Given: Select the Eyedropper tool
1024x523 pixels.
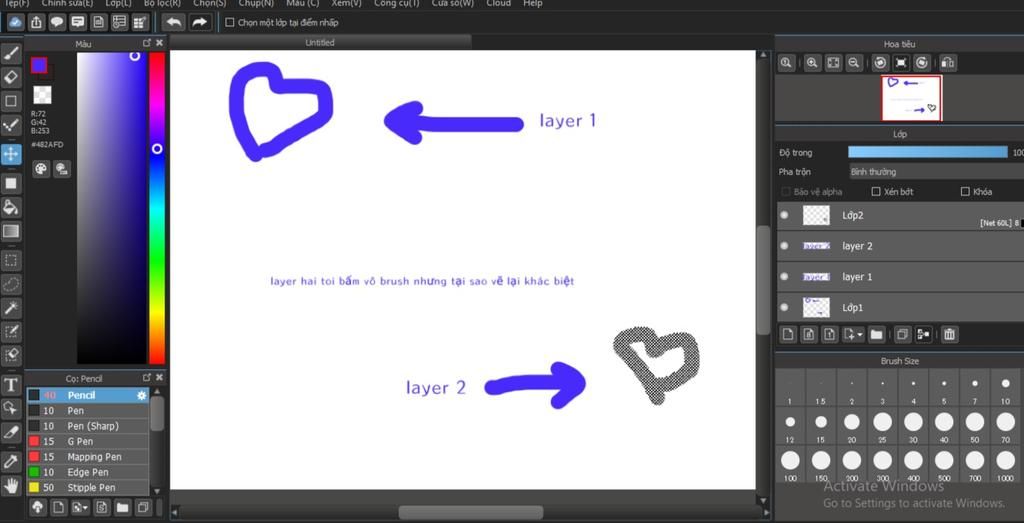Looking at the screenshot, I should pyautogui.click(x=11, y=462).
